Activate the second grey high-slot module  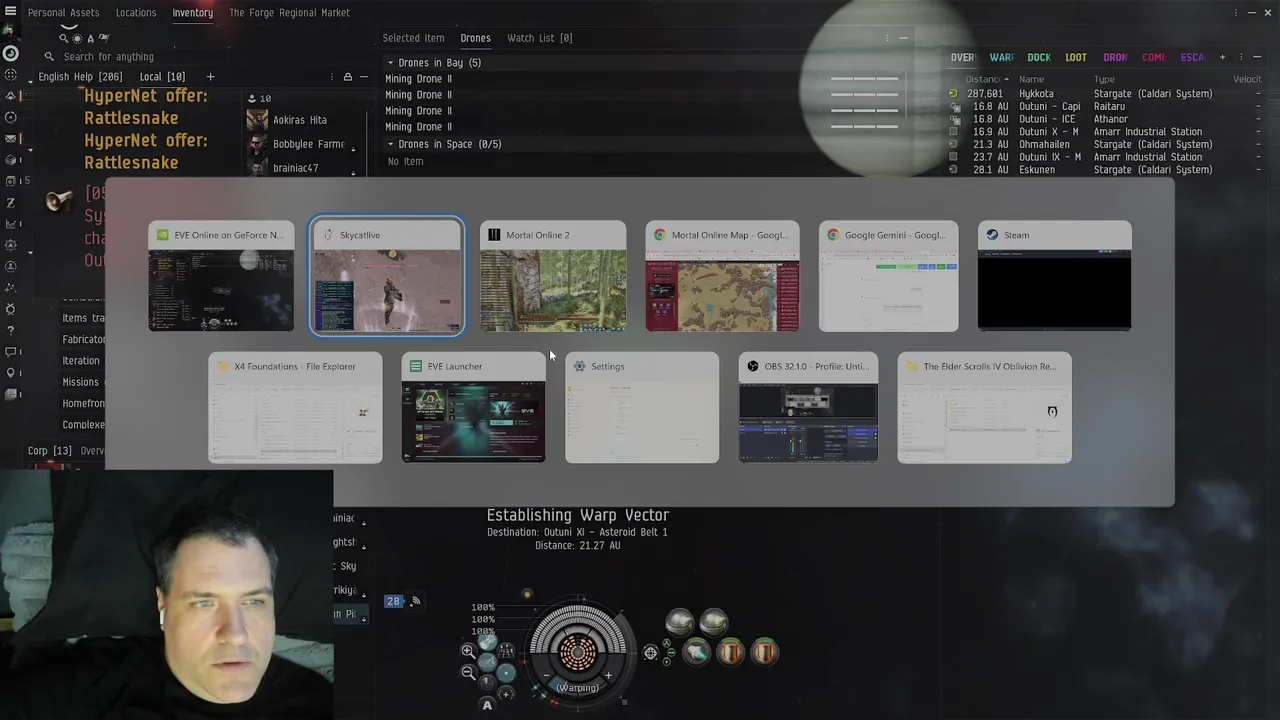coord(713,623)
